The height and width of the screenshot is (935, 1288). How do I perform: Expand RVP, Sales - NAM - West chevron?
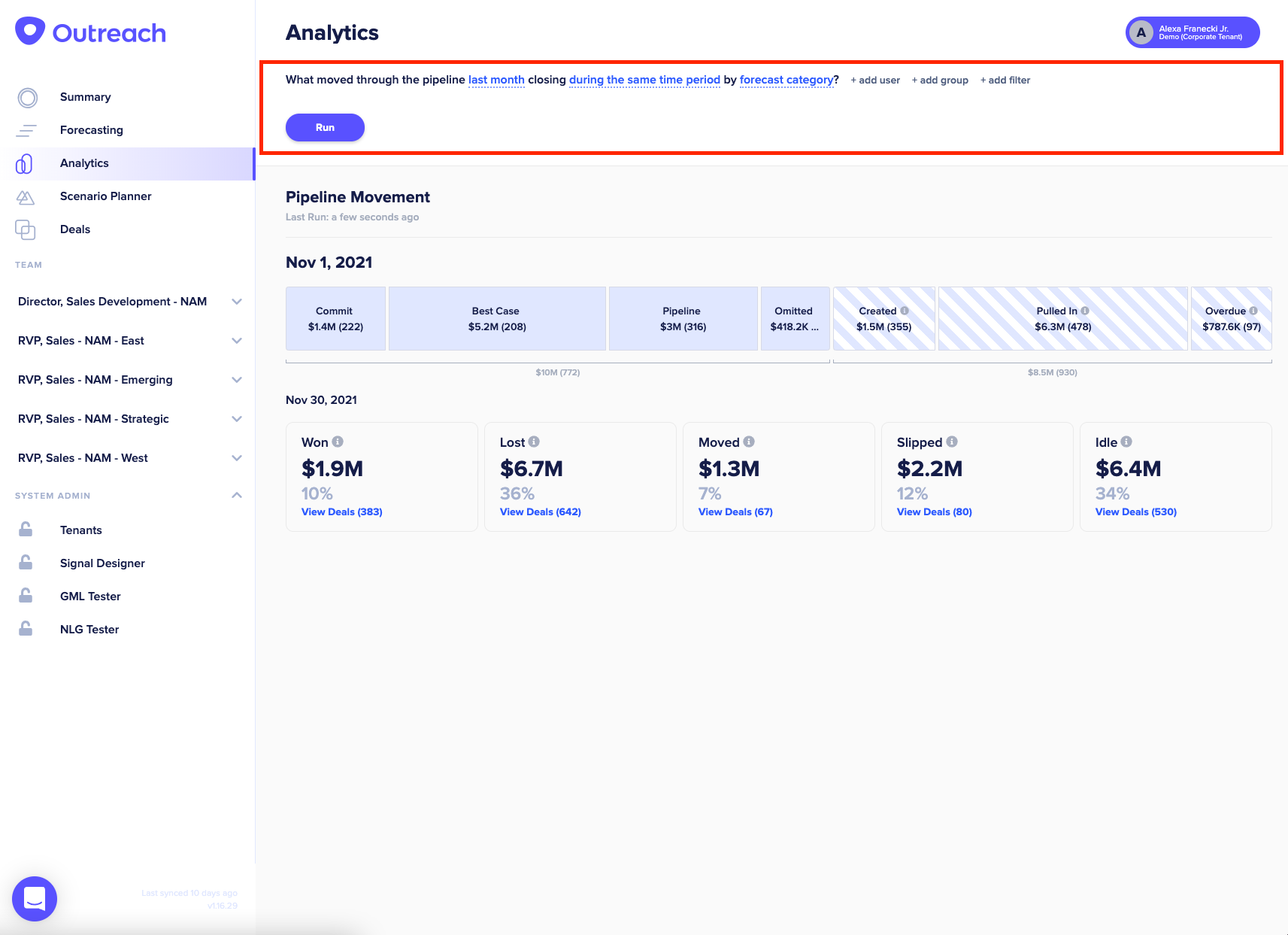(237, 458)
